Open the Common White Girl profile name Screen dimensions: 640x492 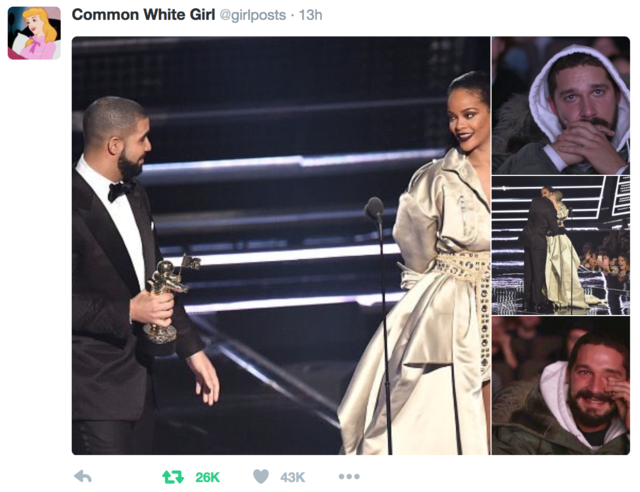(143, 15)
